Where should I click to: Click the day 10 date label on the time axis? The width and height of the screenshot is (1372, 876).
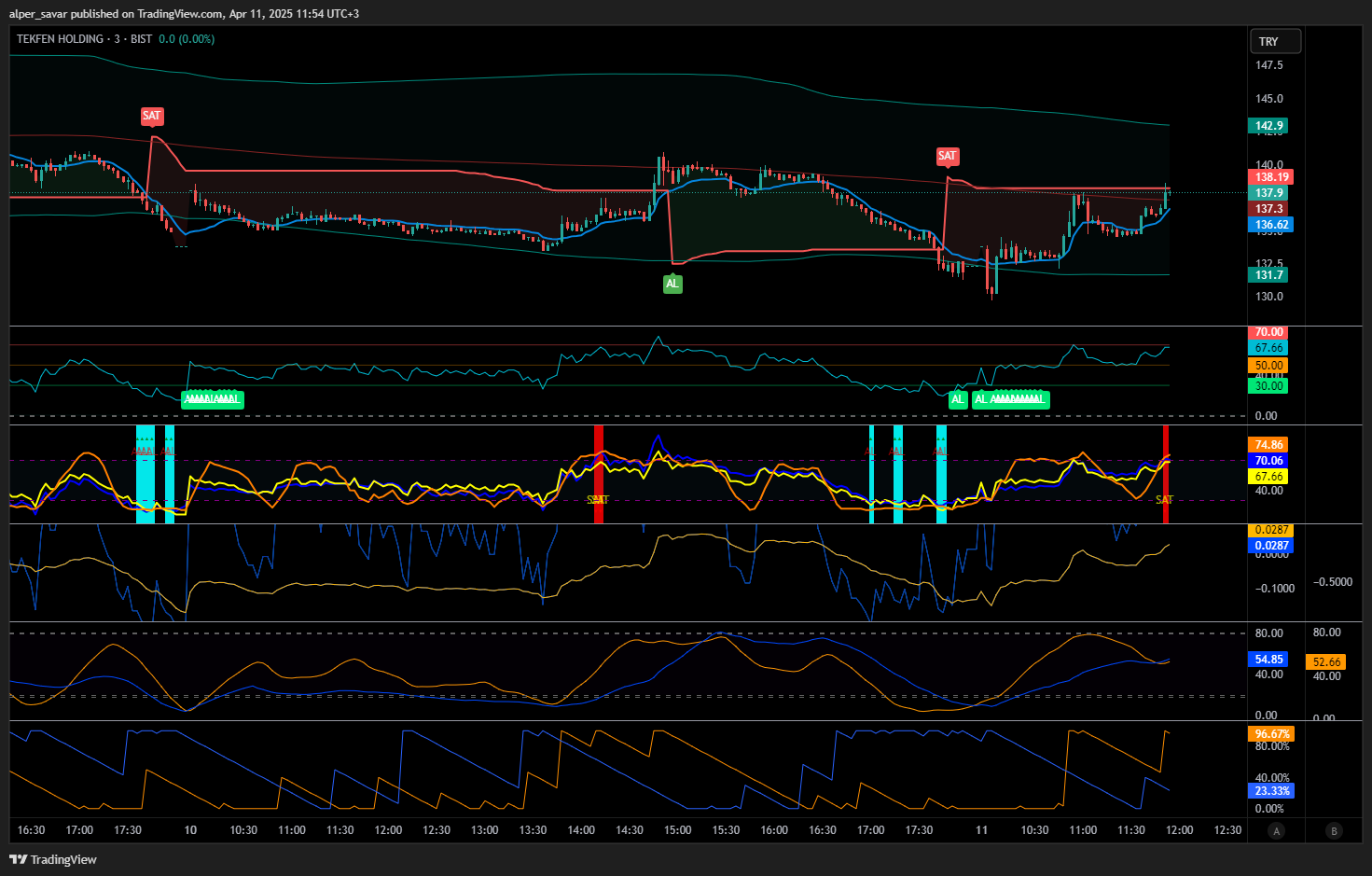[190, 830]
